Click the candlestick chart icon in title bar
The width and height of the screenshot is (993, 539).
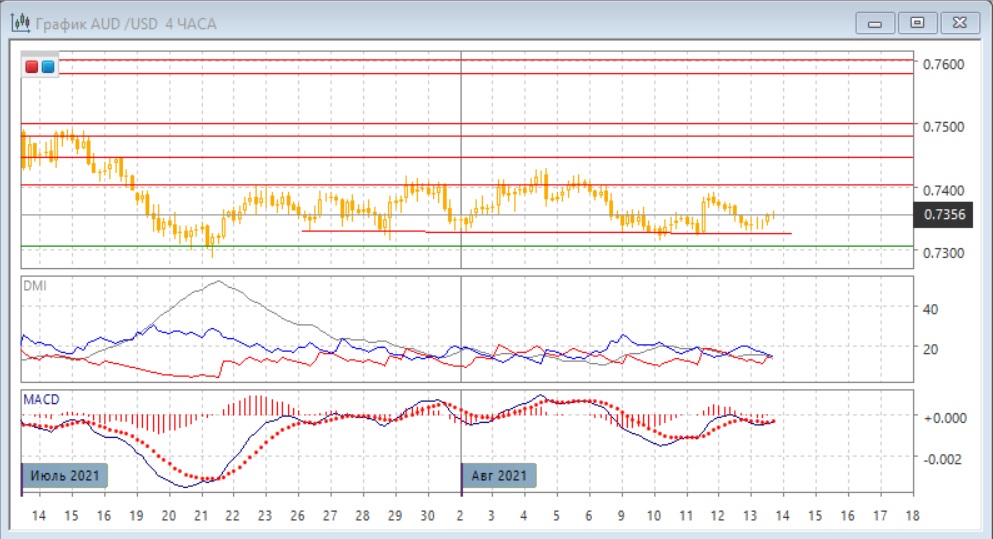click(x=19, y=21)
